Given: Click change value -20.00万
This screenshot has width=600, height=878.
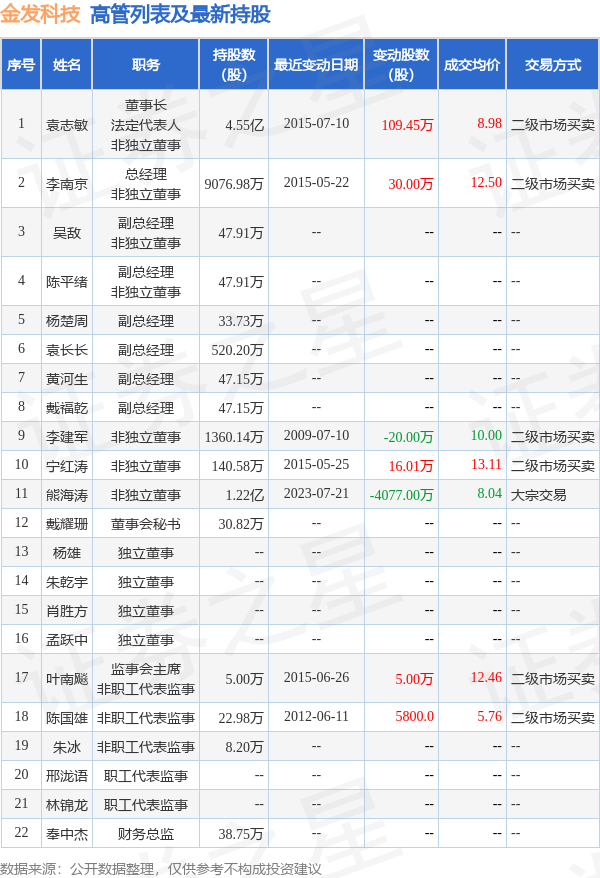Looking at the screenshot, I should pos(409,437).
